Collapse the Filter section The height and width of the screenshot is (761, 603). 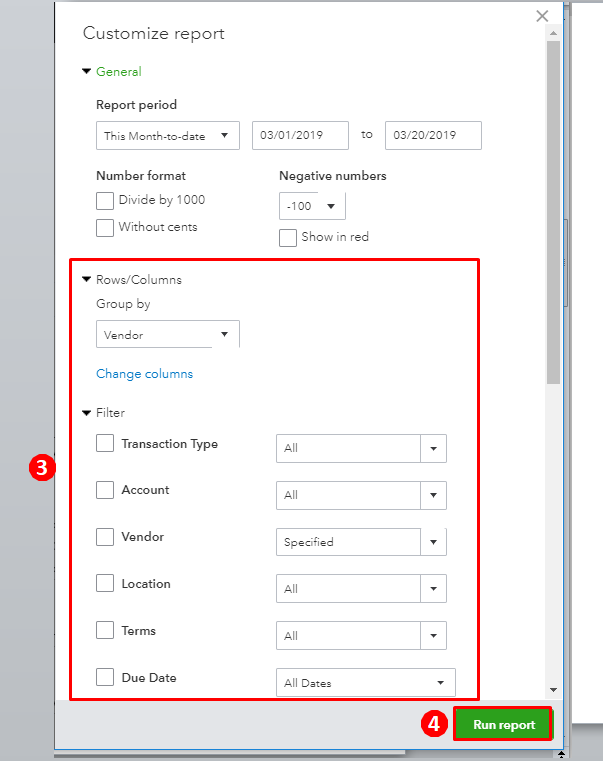[x=87, y=413]
